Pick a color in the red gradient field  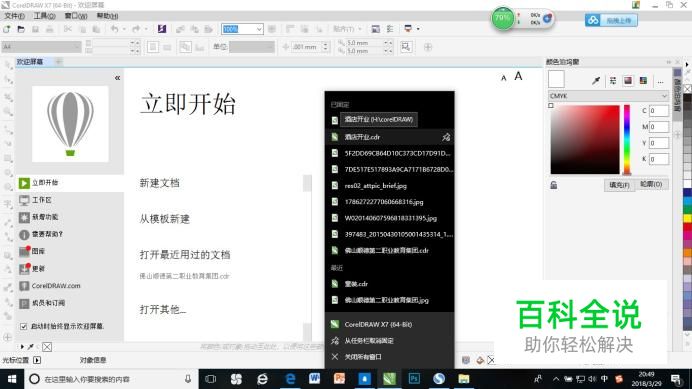click(x=585, y=140)
